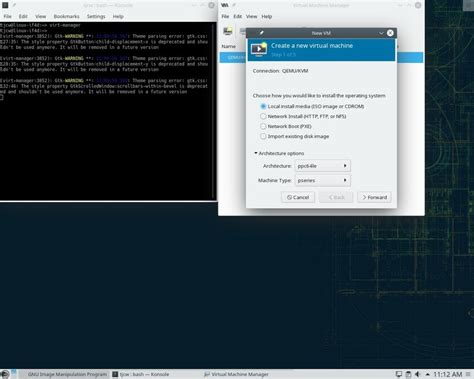Click 'Create a new virtual machine' heading
The image size is (474, 379).
coord(312,46)
